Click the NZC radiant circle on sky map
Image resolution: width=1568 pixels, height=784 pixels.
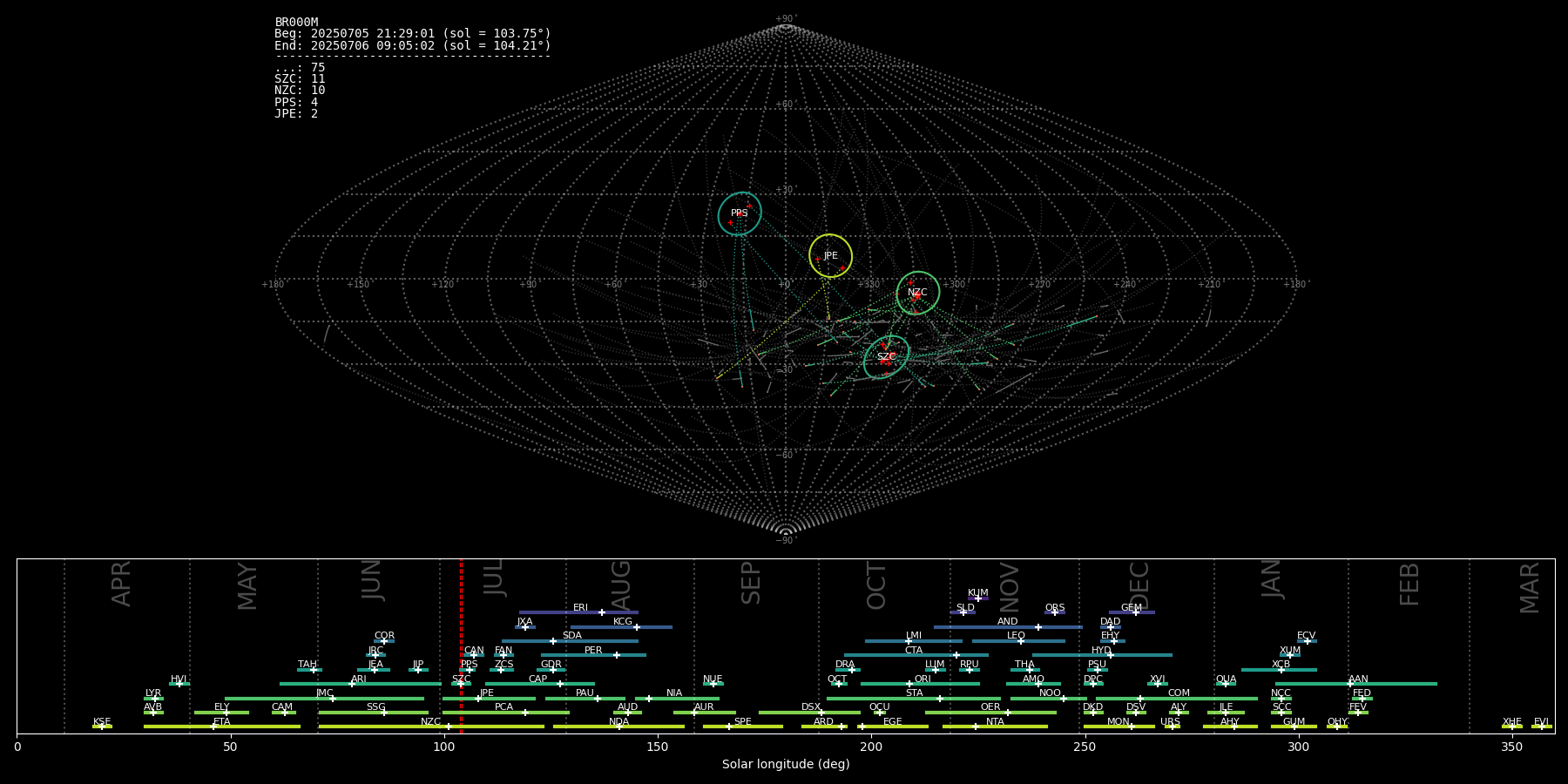click(x=918, y=293)
